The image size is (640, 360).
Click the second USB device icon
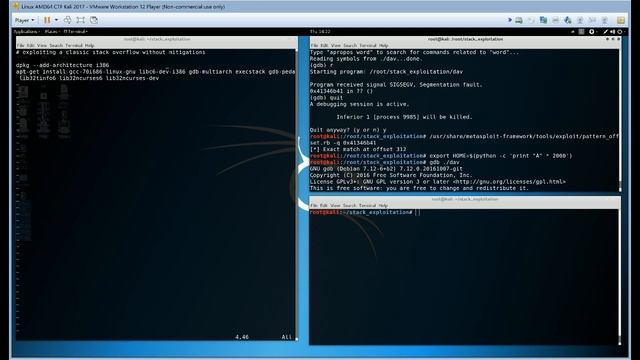[x=592, y=20]
